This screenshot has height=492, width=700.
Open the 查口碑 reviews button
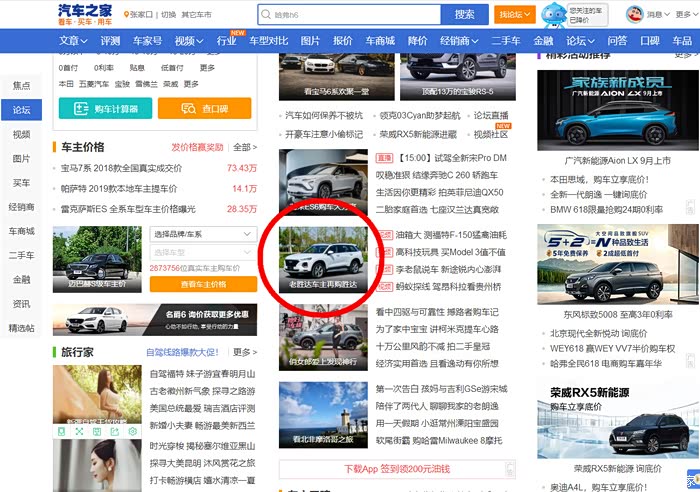pos(203,108)
